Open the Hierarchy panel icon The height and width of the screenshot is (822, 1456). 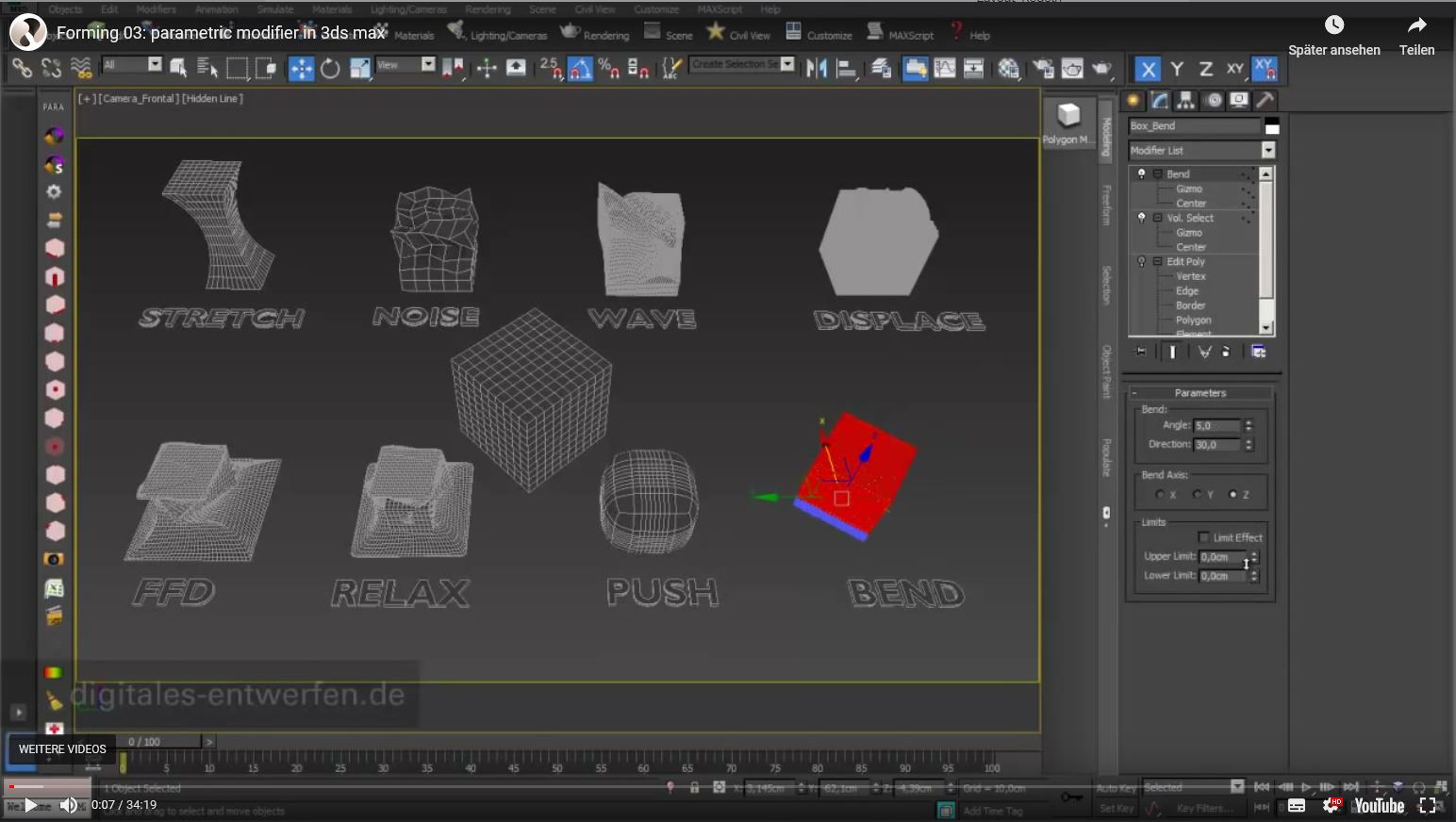coord(1185,100)
